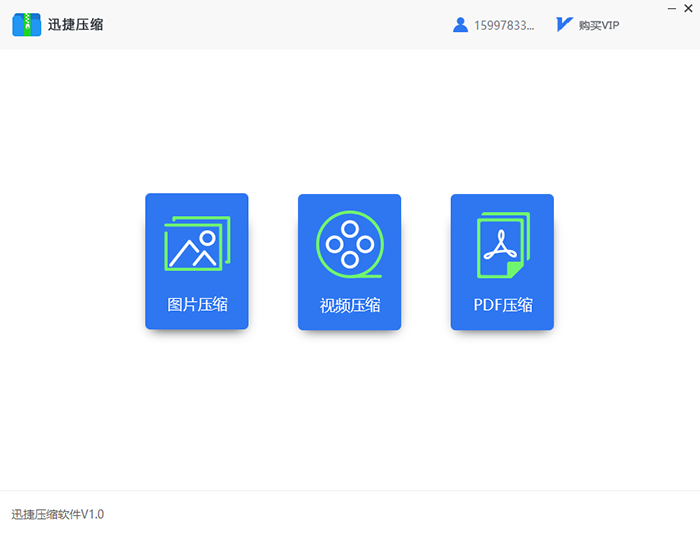Click the 迅捷压缩 title text
Screen dimensions: 700x535
[75, 25]
